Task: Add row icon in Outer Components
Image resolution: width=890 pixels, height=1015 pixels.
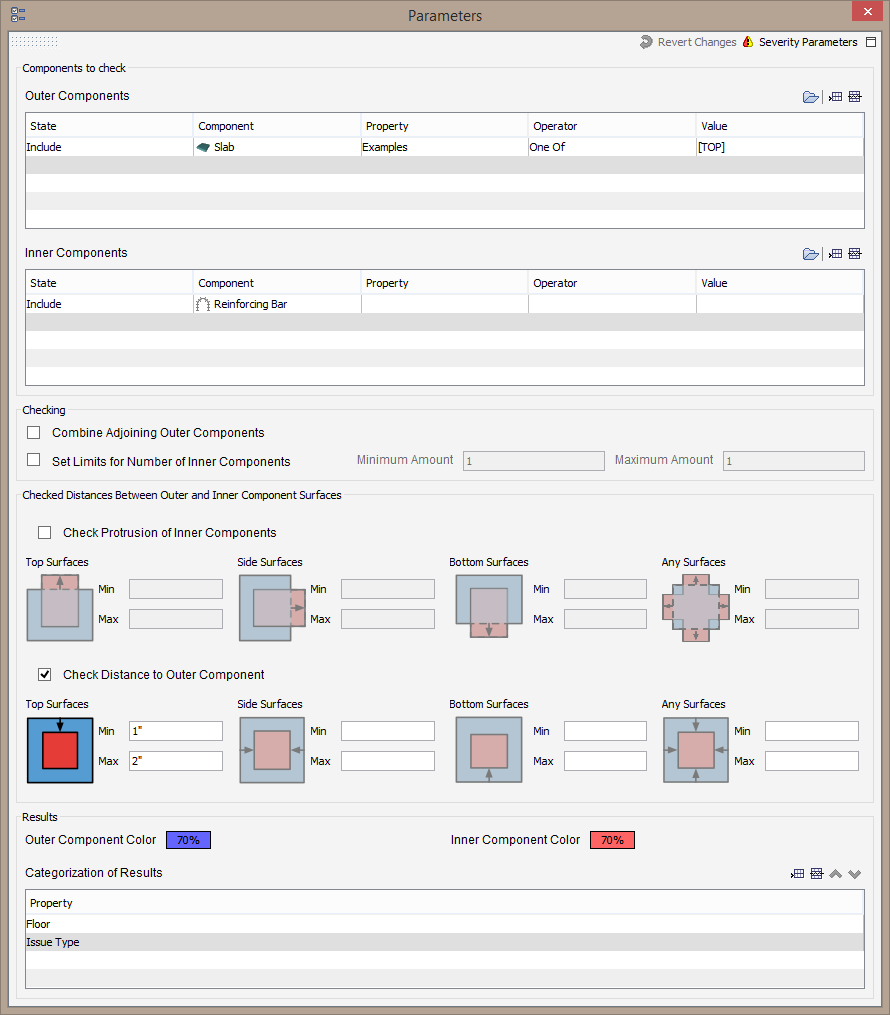Action: coord(836,97)
